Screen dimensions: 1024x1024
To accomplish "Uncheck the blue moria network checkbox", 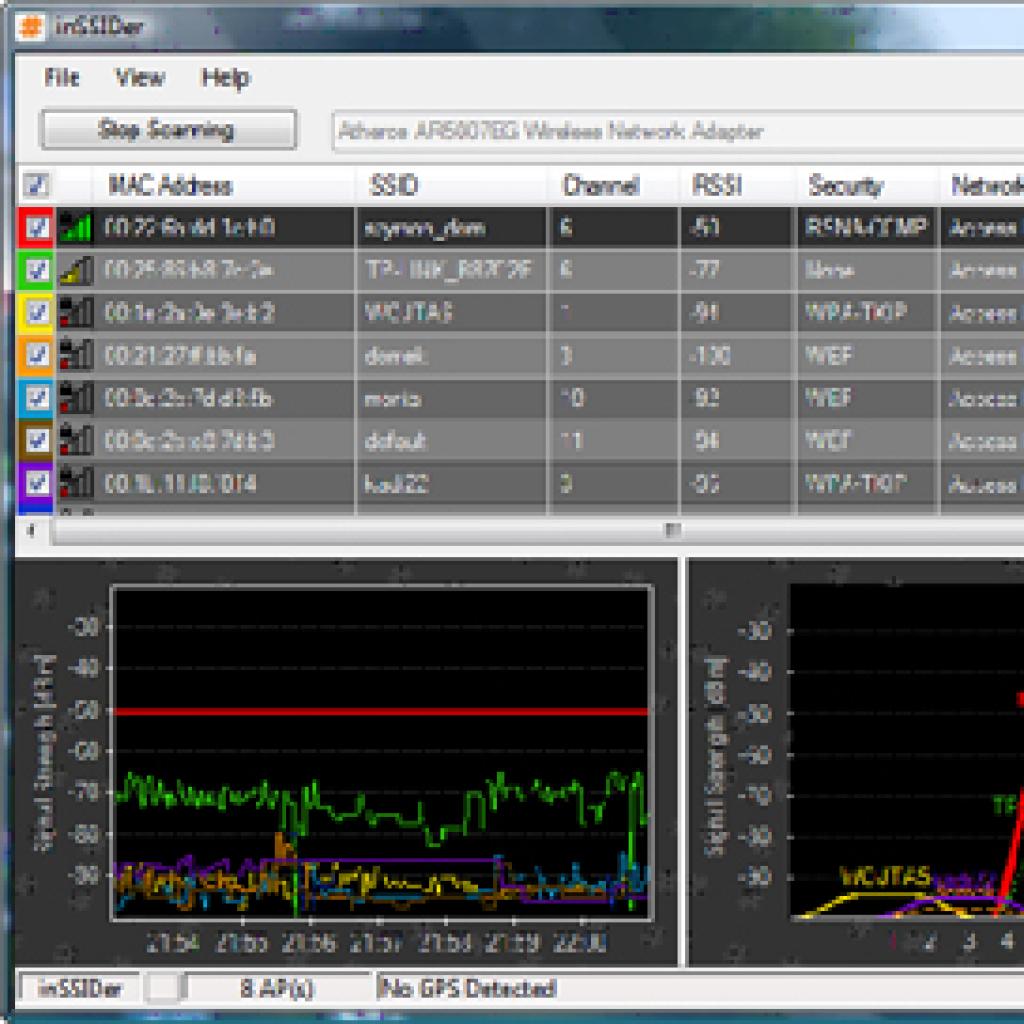I will [37, 398].
